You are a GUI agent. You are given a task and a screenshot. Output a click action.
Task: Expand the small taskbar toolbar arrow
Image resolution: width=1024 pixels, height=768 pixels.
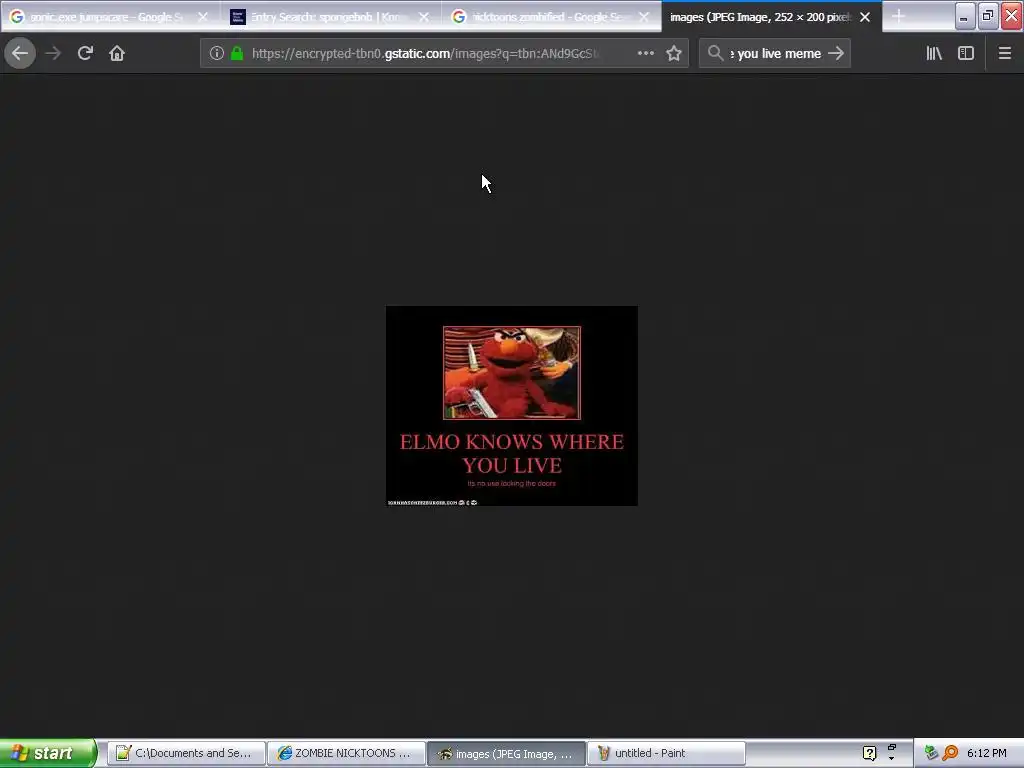click(x=892, y=759)
